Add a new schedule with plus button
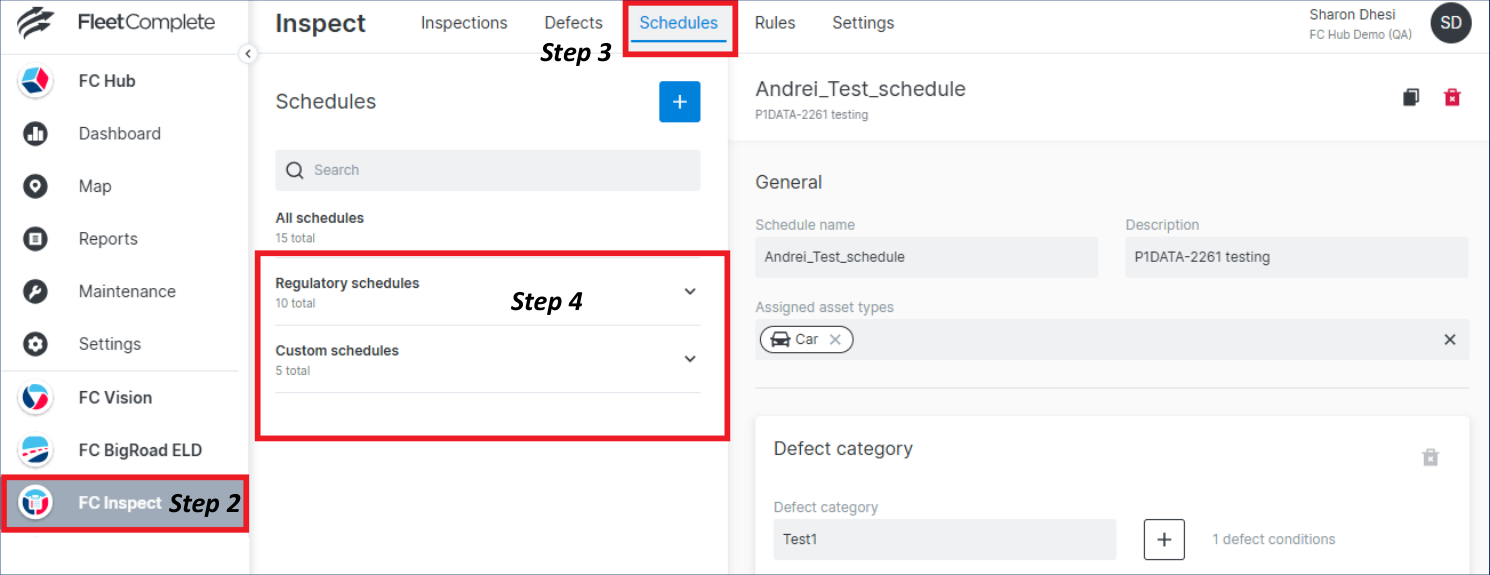This screenshot has height=575, width=1490. pyautogui.click(x=680, y=102)
